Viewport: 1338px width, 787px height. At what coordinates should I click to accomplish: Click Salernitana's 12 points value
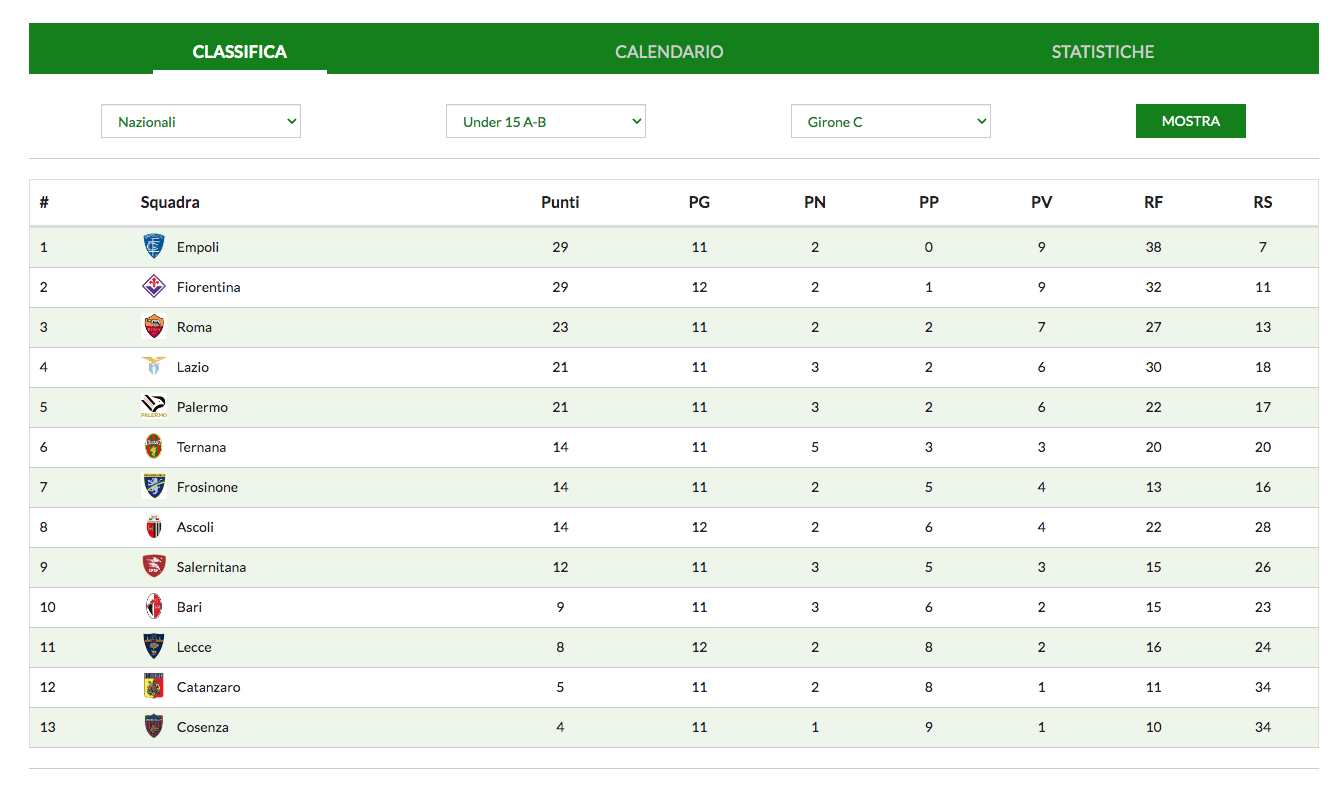[x=560, y=567]
